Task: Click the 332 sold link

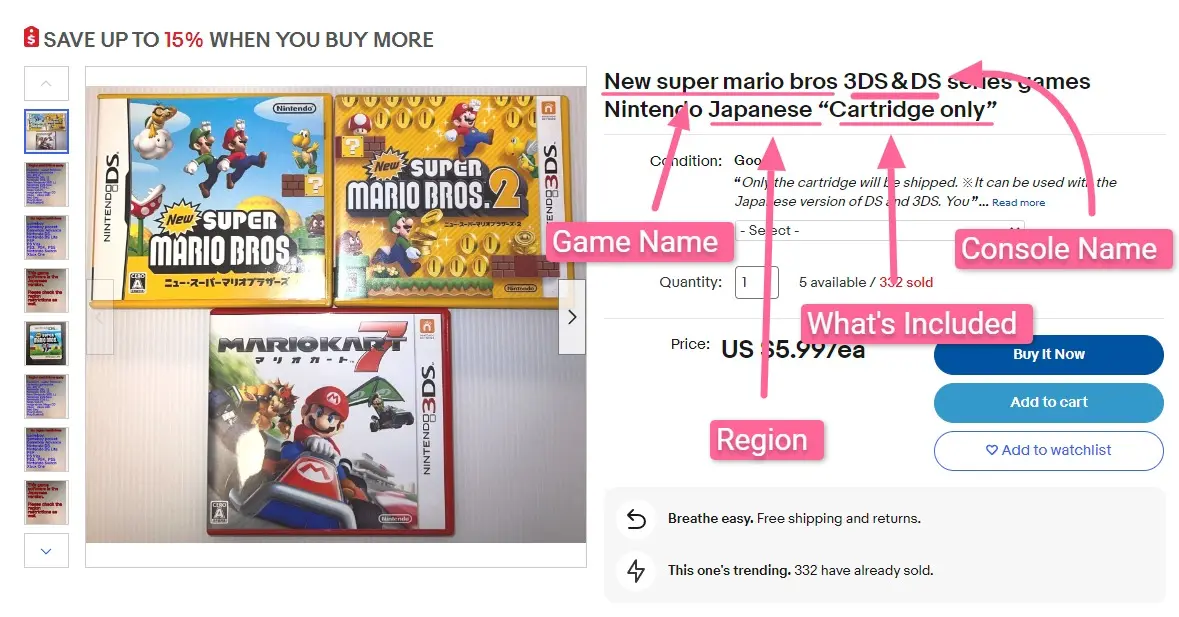Action: [906, 282]
